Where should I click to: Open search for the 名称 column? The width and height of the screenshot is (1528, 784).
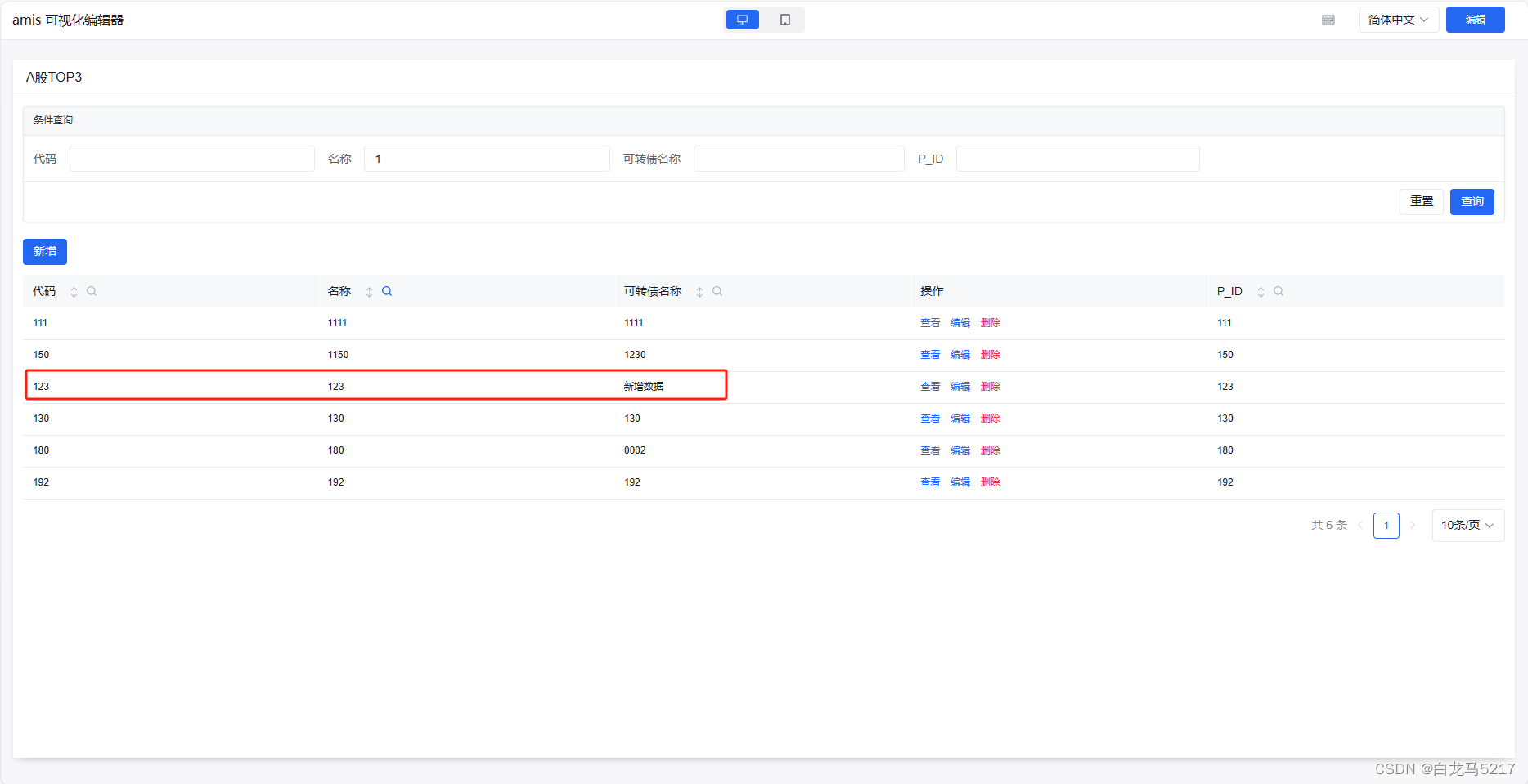(387, 291)
